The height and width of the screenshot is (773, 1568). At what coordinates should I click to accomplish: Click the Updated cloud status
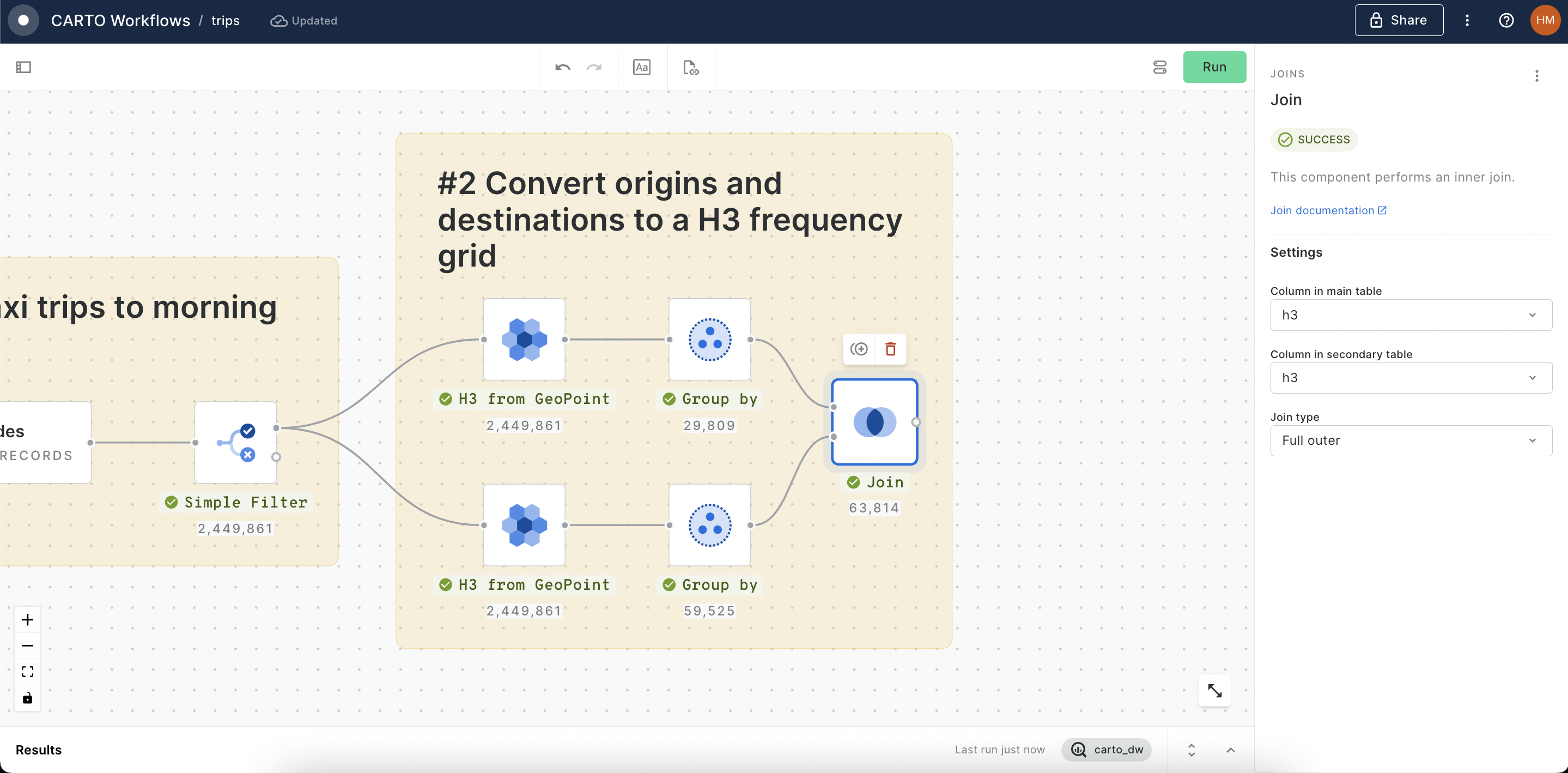tap(304, 20)
